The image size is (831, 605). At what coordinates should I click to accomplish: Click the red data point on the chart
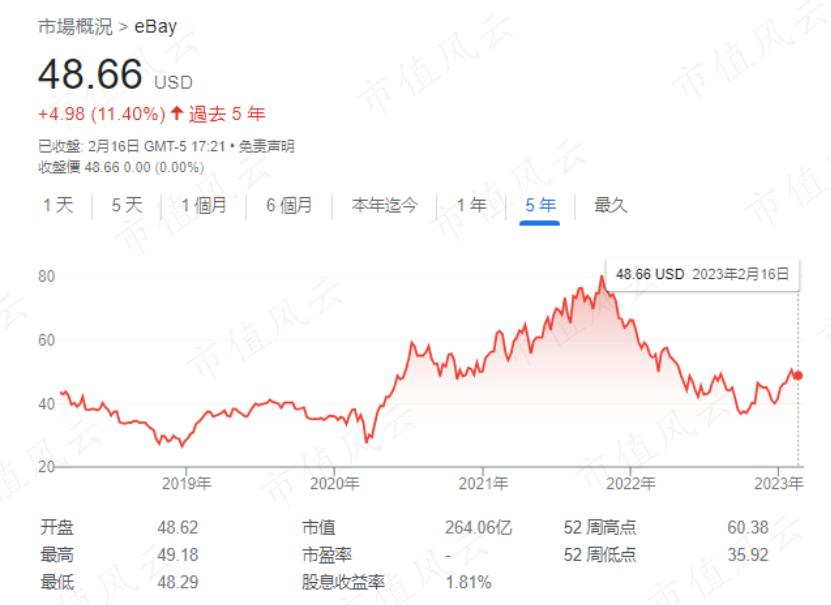pyautogui.click(x=798, y=376)
